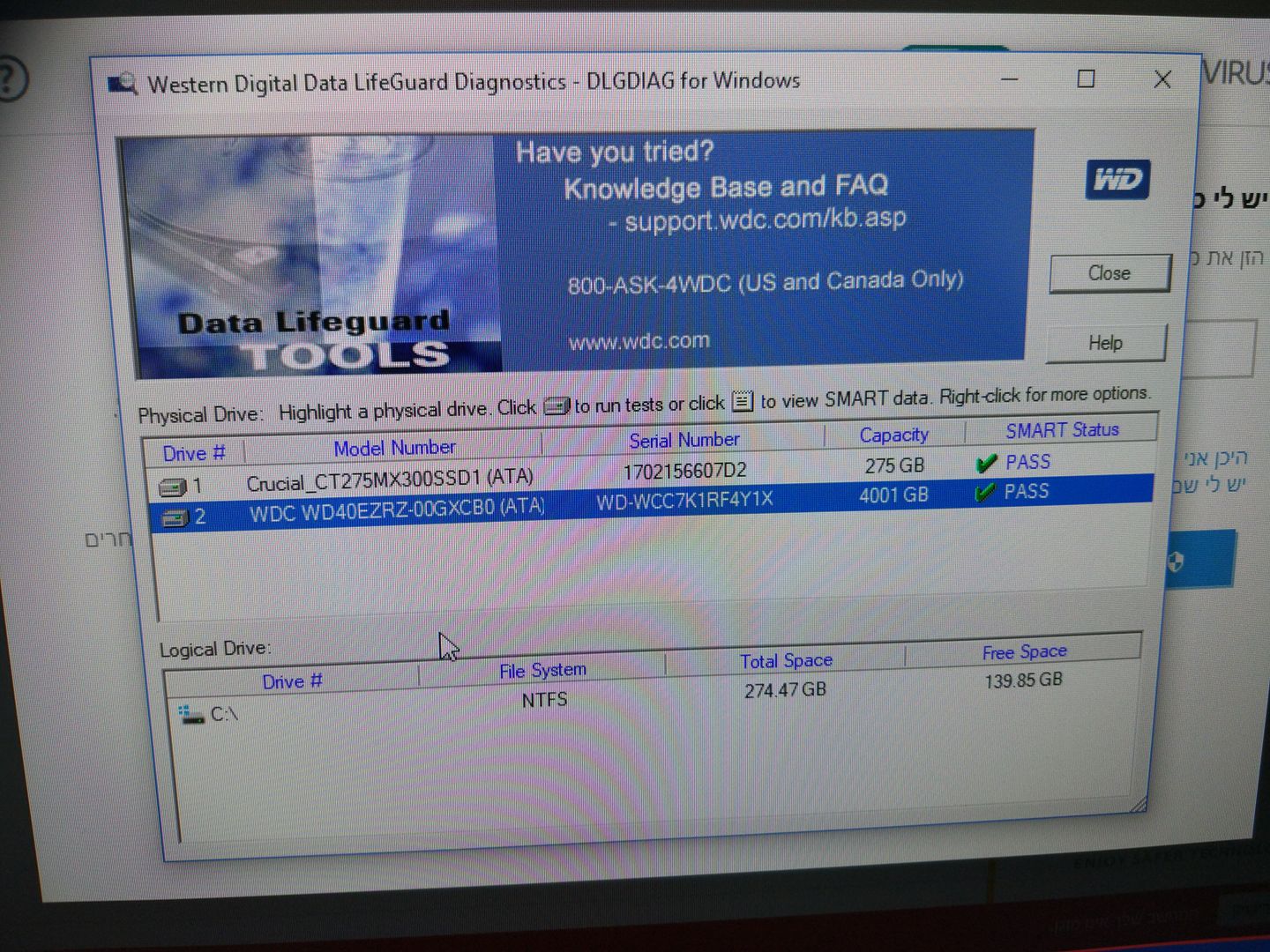The image size is (1270, 952).
Task: Click the Logical Drive # column header
Action: click(292, 681)
